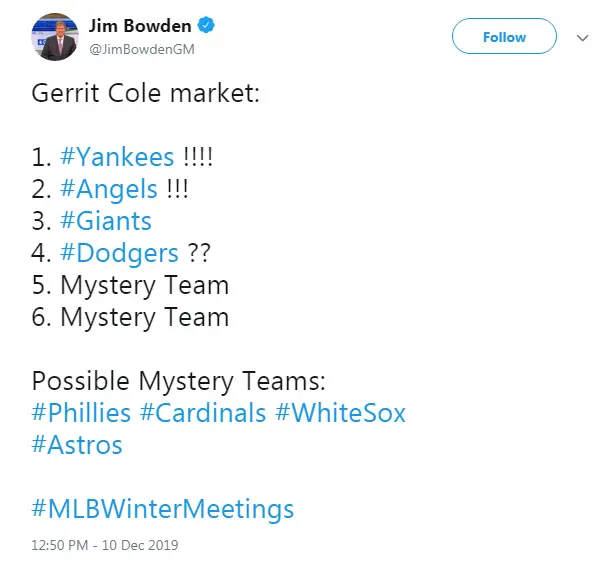Screen dimensions: 603x565
Task: Click the Follow button
Action: click(x=503, y=37)
